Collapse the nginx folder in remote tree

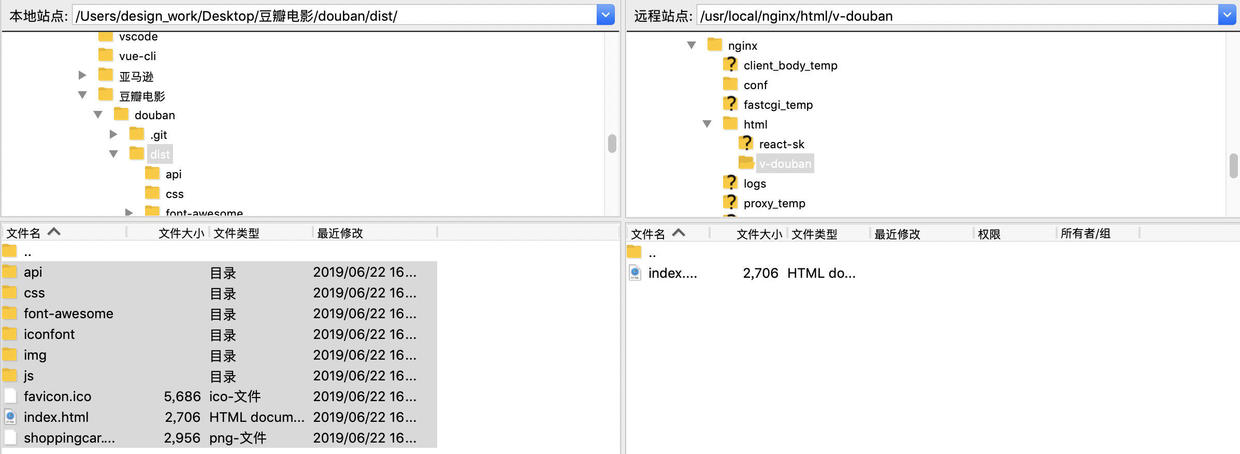(x=691, y=45)
